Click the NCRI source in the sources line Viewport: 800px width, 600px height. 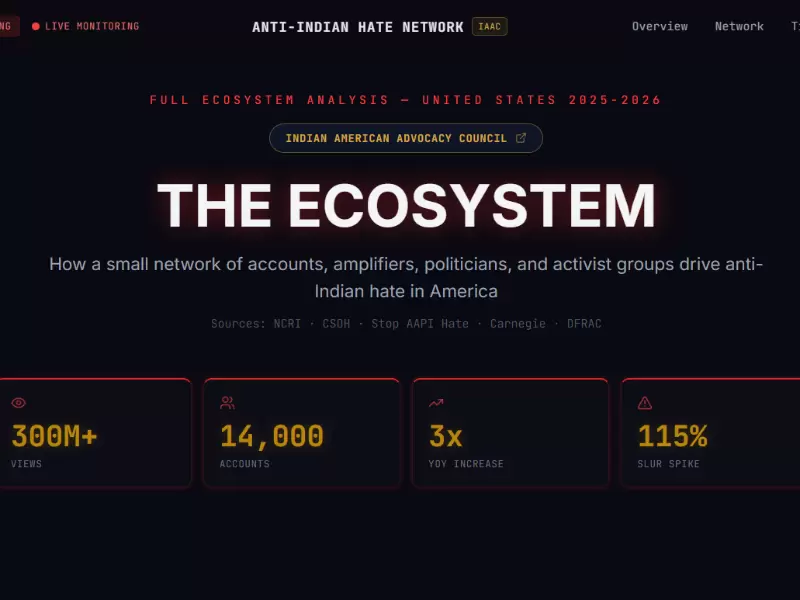(x=288, y=324)
